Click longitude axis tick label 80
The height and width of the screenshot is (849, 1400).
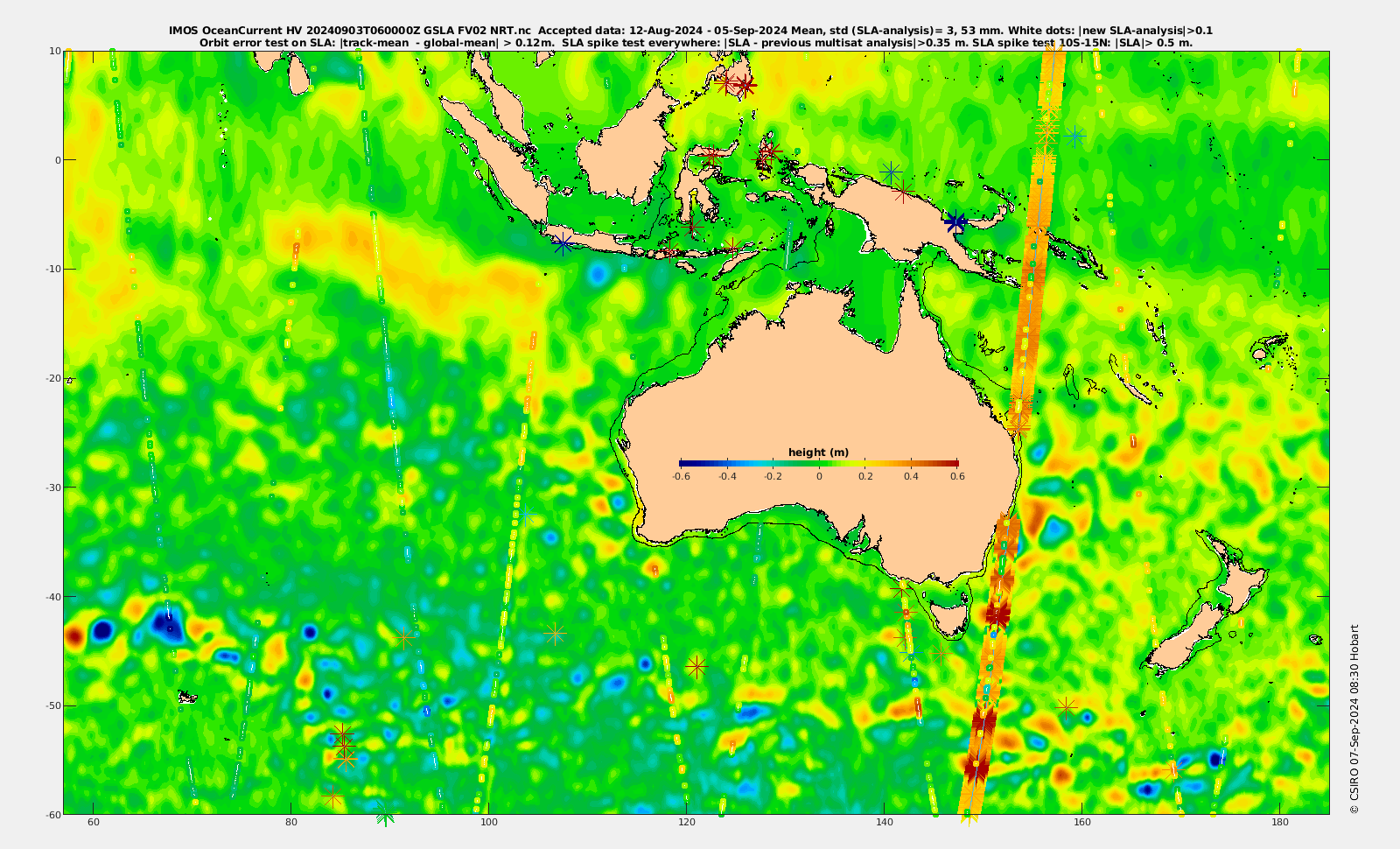(x=291, y=822)
